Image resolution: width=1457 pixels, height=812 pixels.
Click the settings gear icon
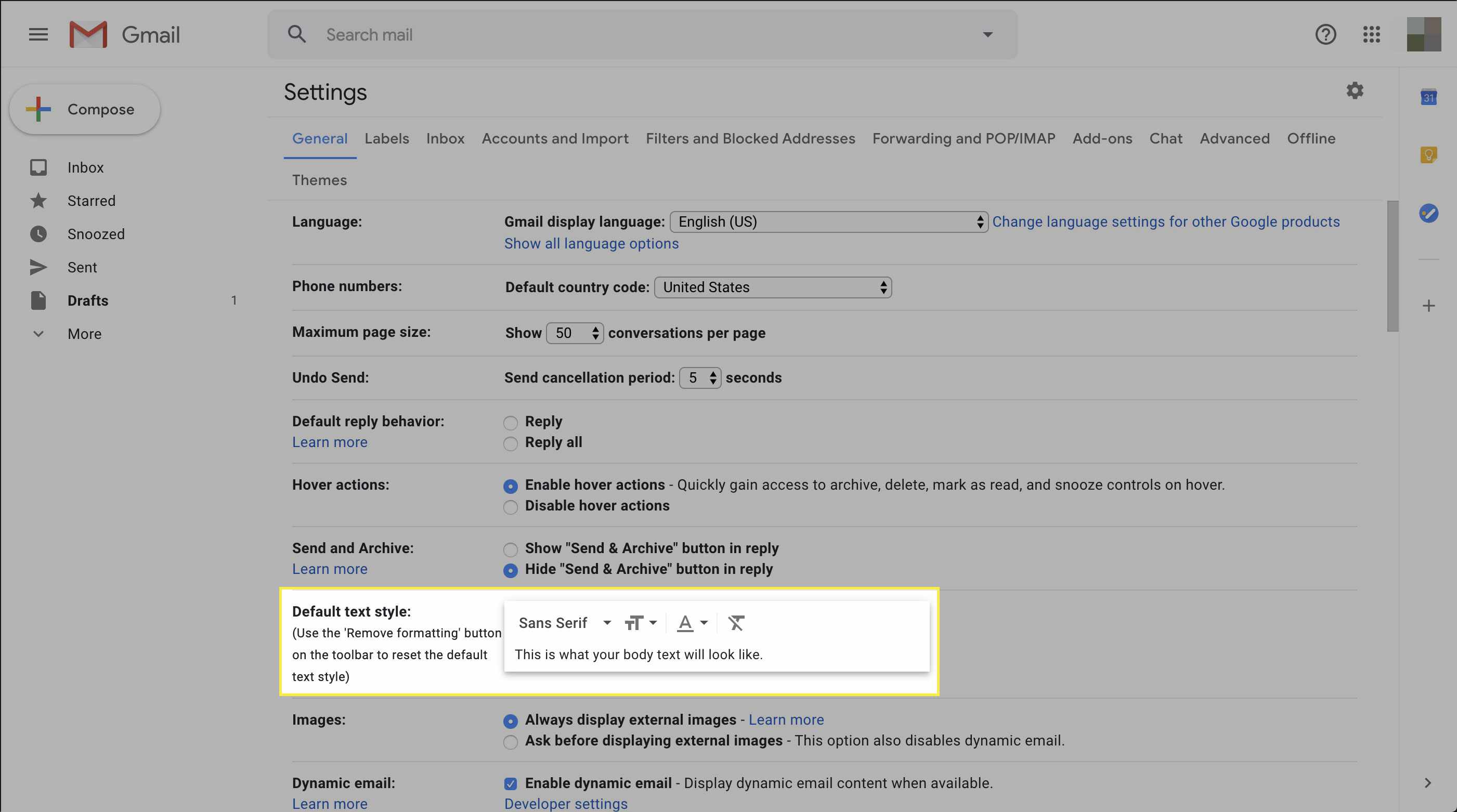coord(1355,91)
